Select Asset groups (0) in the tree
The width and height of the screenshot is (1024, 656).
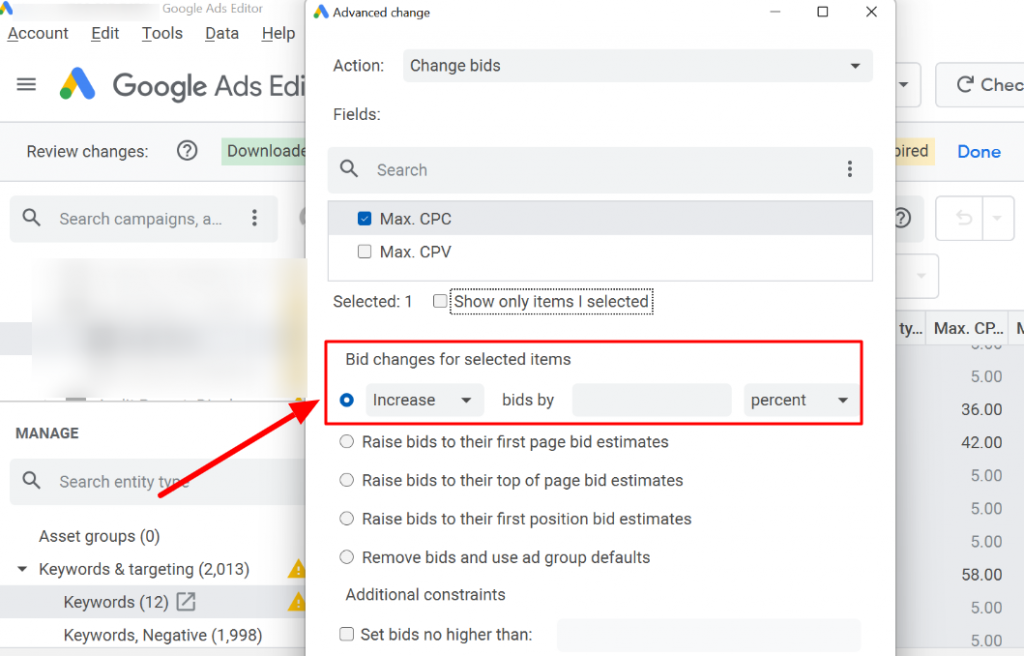pos(99,536)
